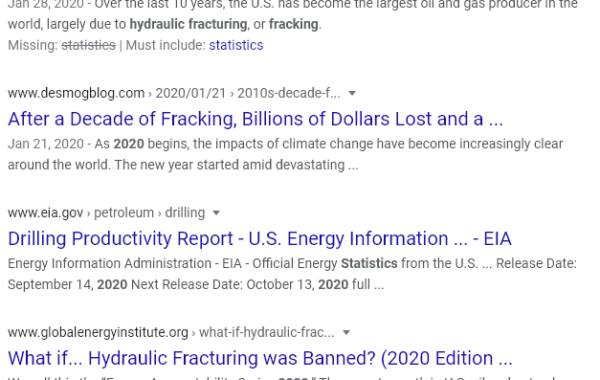Viewport: 600px width, 380px height.
Task: Open the "After a Decade of Fracking" result
Action: (x=255, y=119)
